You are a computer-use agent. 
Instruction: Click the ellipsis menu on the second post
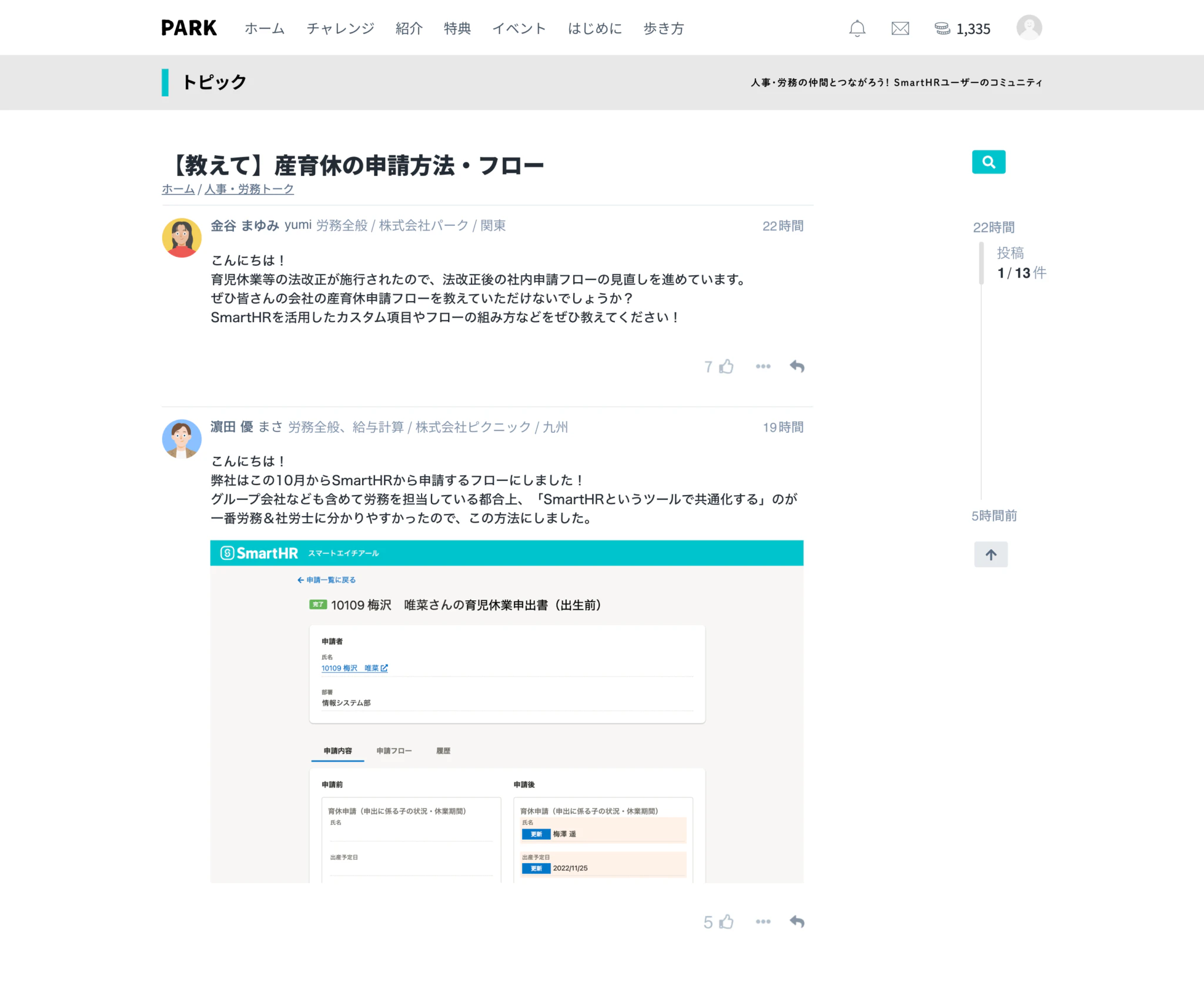point(763,921)
